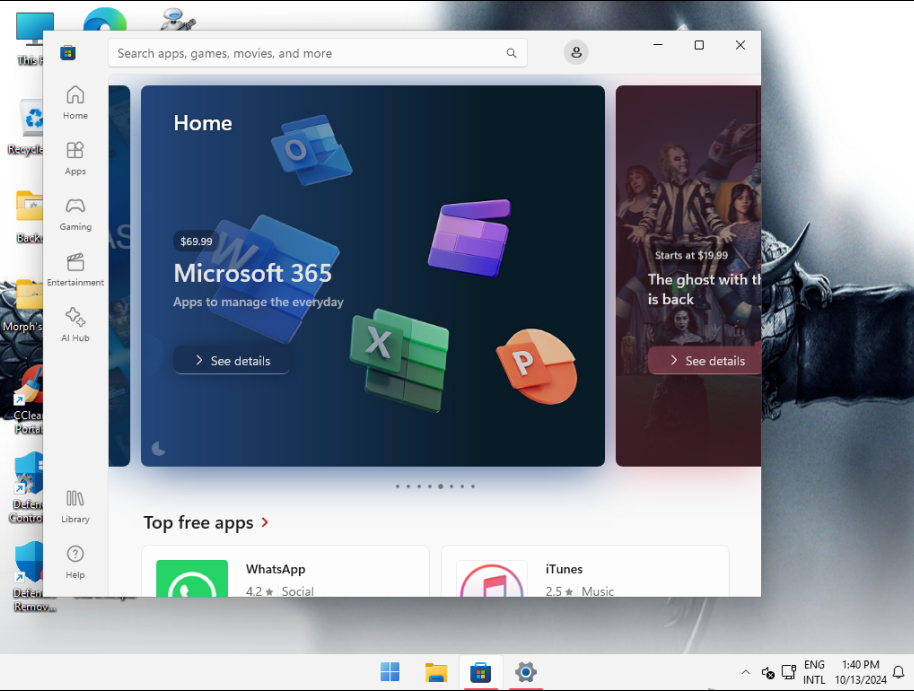Click the iTunes app title text
The height and width of the screenshot is (691, 914).
pyautogui.click(x=564, y=569)
